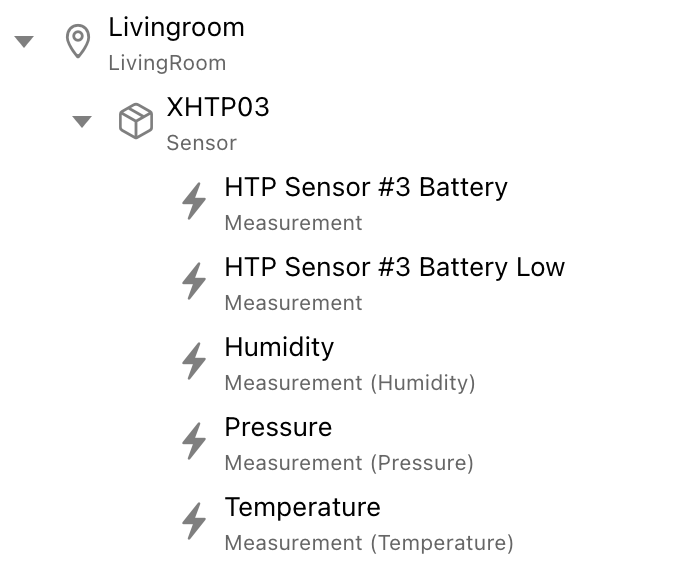Click the Measurement (Humidity) subtitle
This screenshot has height=572, width=686.
pos(349,383)
